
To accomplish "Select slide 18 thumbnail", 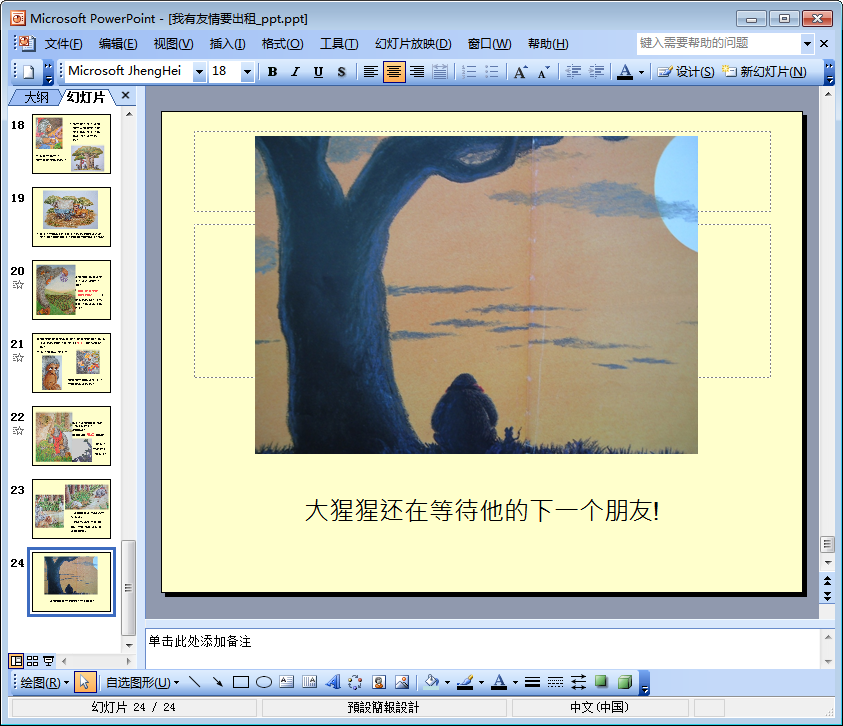I will (72, 144).
